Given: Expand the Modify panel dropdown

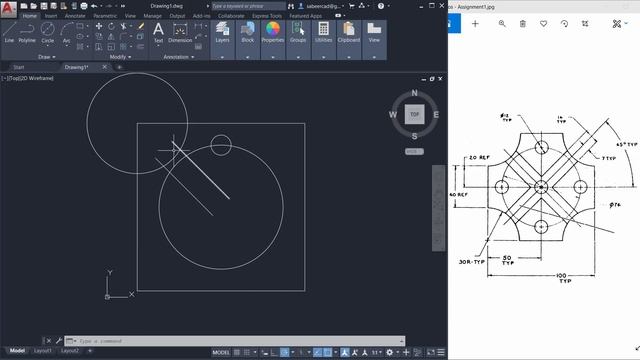Looking at the screenshot, I should click(x=120, y=57).
